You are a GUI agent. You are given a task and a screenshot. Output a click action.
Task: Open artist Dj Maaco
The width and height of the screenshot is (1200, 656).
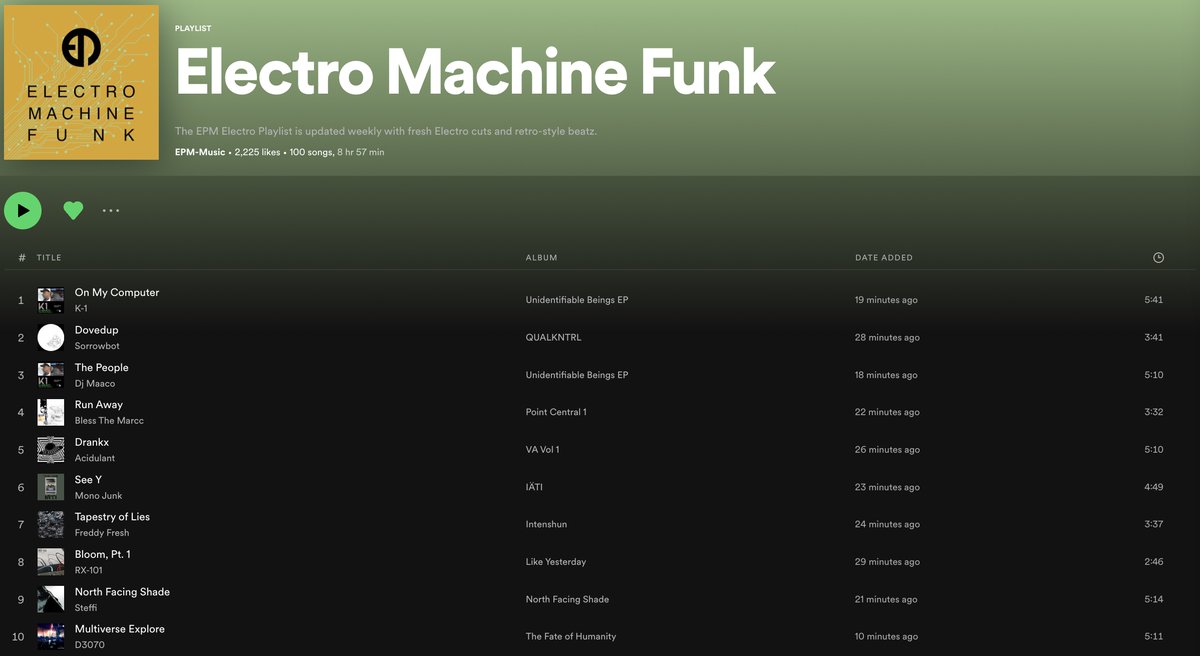coord(95,383)
